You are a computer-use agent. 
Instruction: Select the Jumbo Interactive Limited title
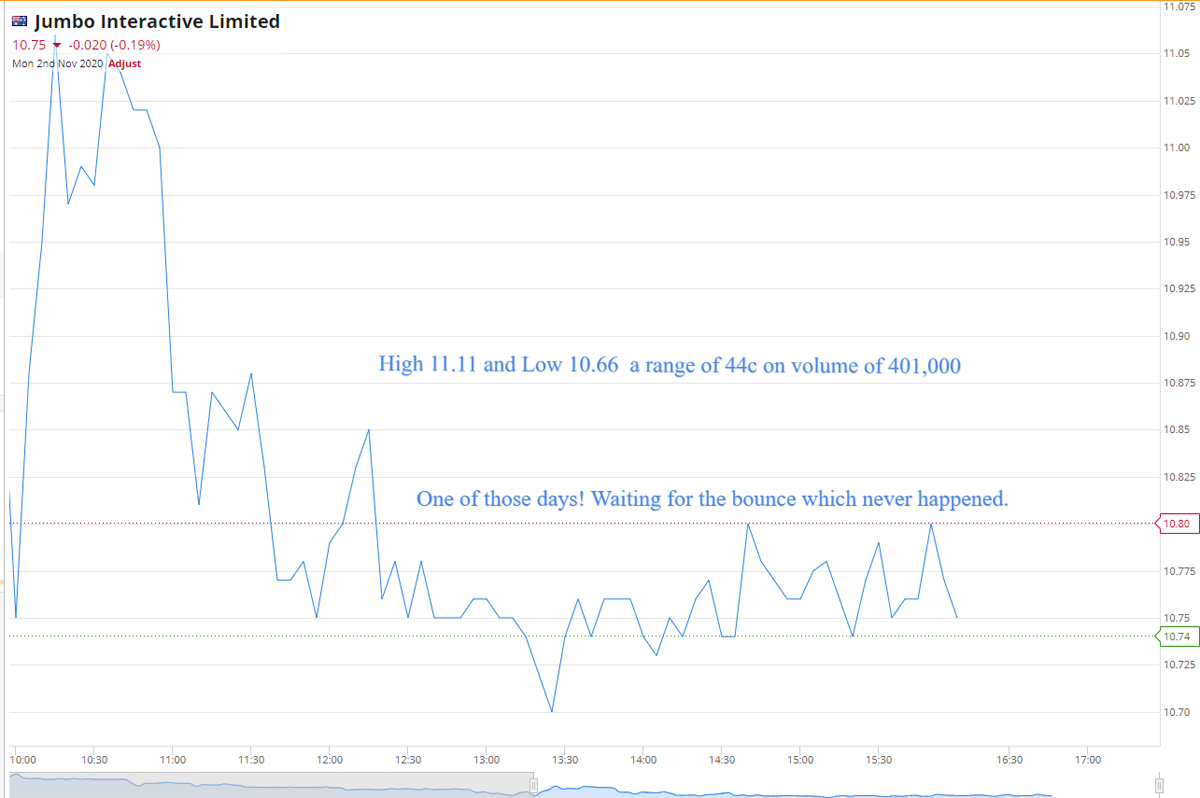point(157,21)
